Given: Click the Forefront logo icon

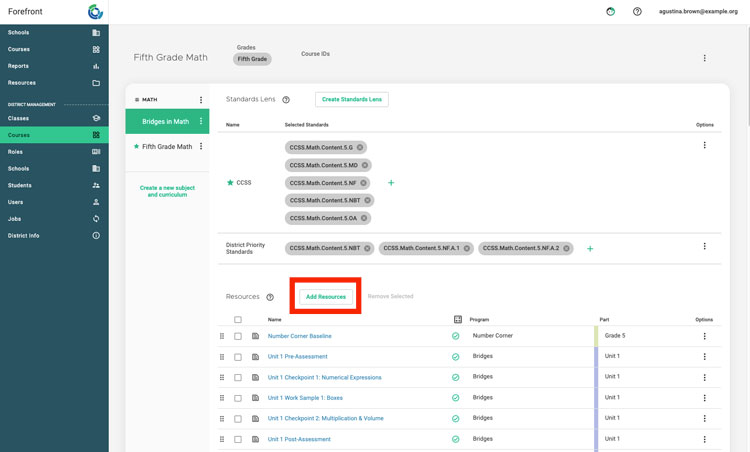Looking at the screenshot, I should [95, 11].
